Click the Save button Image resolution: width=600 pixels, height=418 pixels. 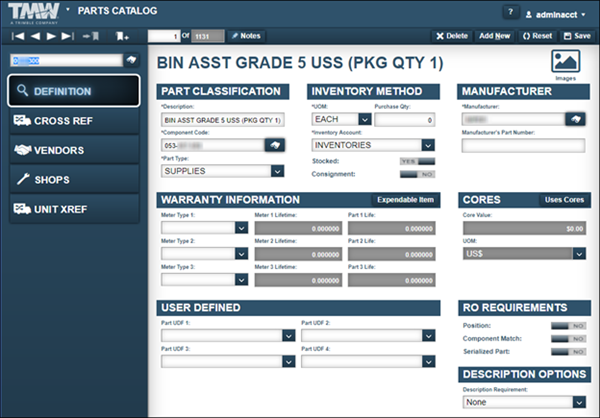pos(577,36)
